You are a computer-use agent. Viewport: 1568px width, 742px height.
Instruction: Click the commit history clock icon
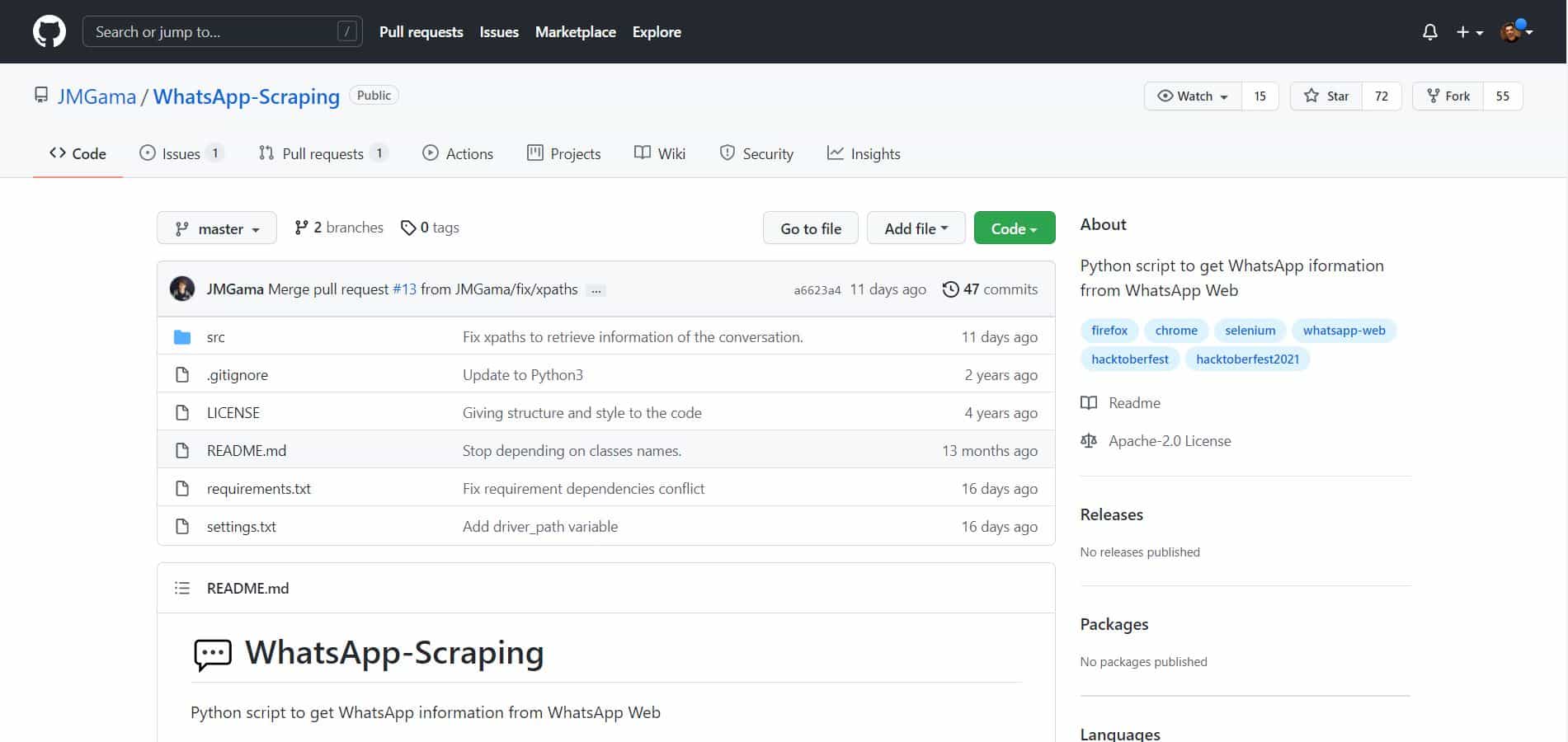950,289
